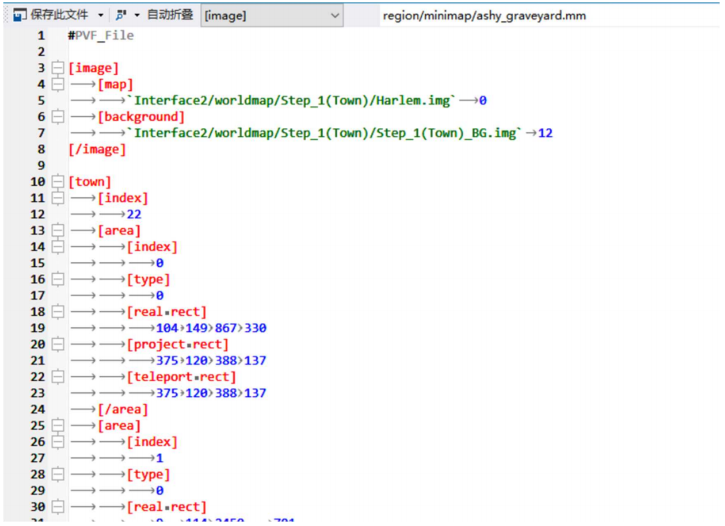725x526 pixels.
Task: Click the auto-fold tool icon
Action: click(x=121, y=15)
